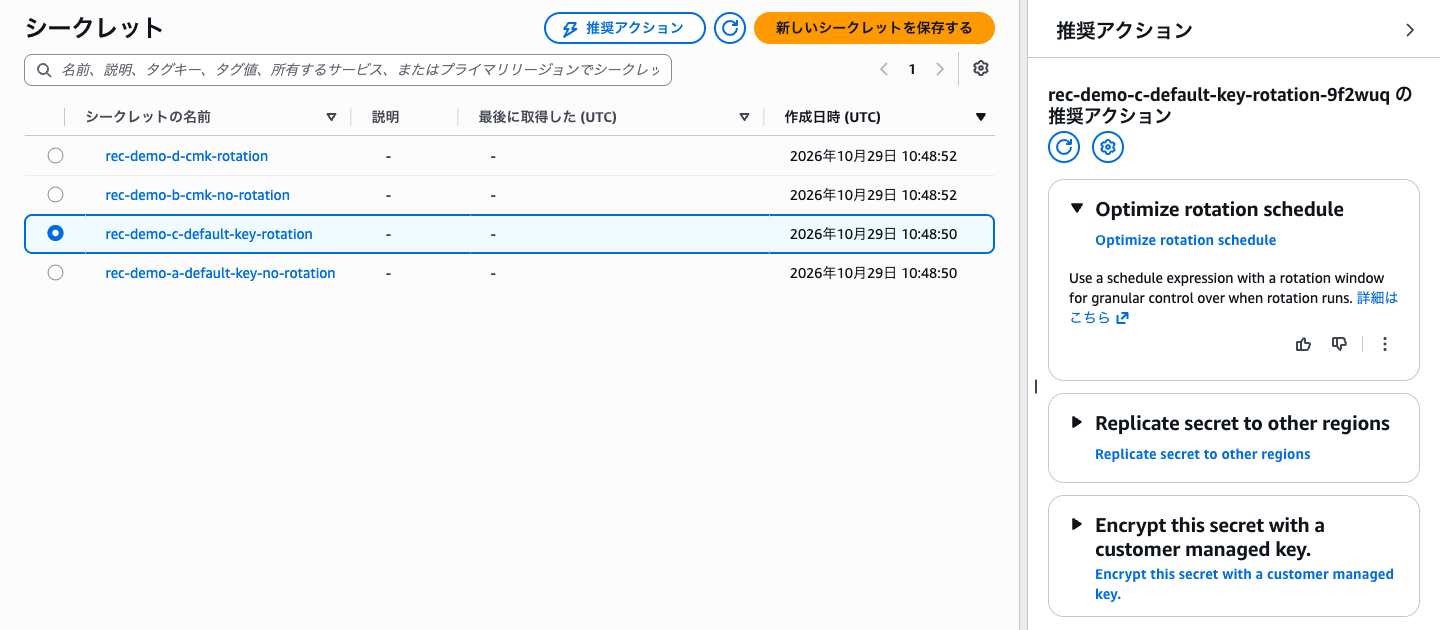Click the 推奨アクション side panel title
The width and height of the screenshot is (1440, 630).
(x=1124, y=31)
